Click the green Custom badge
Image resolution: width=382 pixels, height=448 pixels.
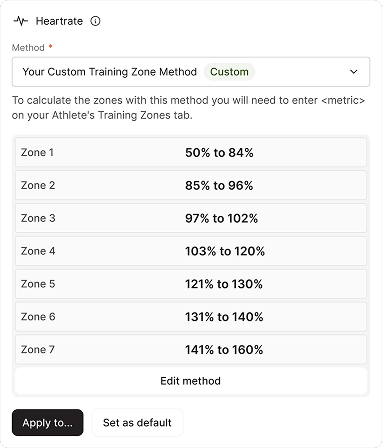pyautogui.click(x=229, y=72)
